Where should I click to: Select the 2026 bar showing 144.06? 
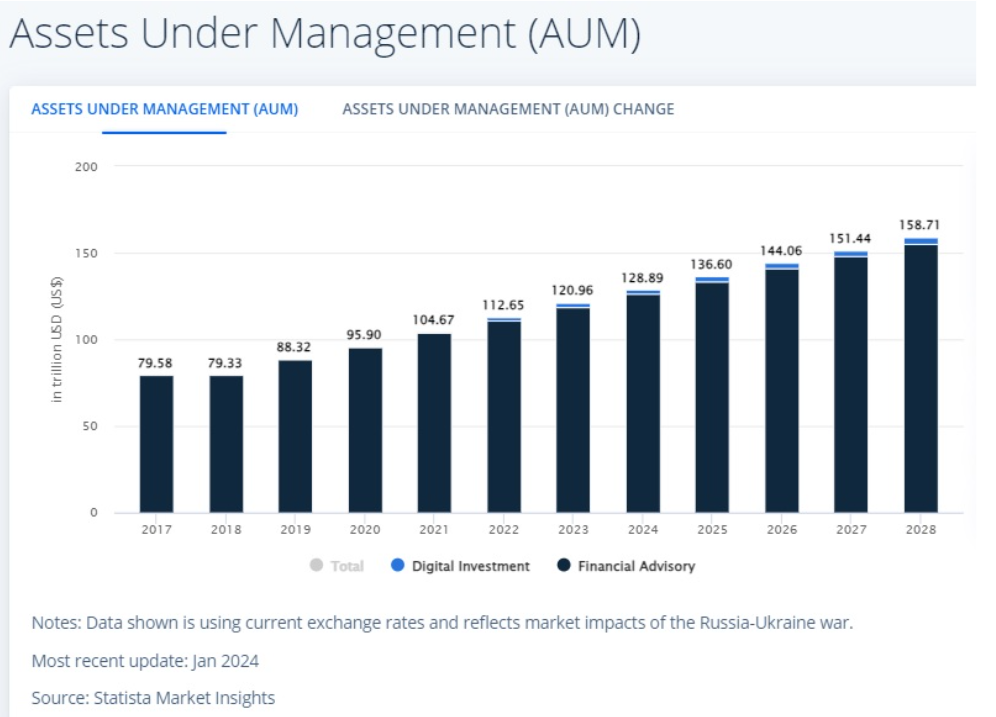(x=782, y=390)
